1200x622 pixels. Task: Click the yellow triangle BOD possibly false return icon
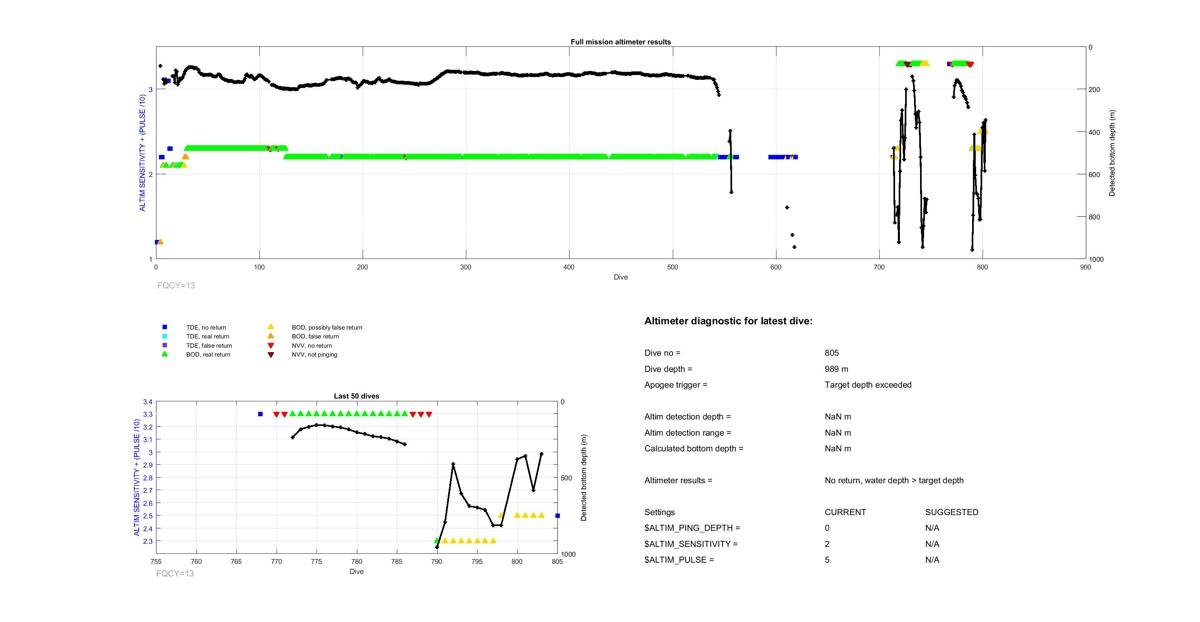271,327
